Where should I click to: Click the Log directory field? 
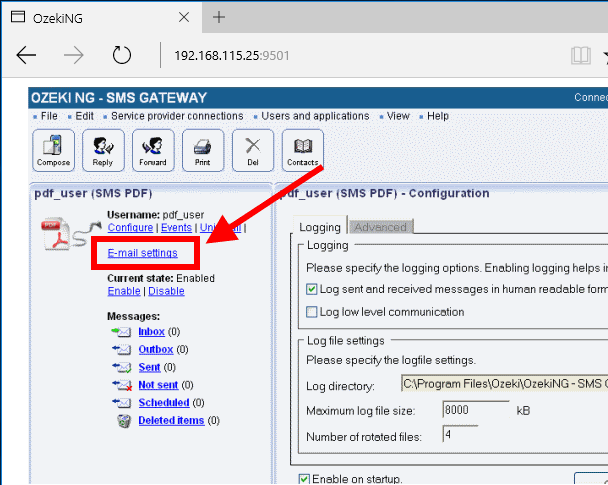[x=504, y=384]
